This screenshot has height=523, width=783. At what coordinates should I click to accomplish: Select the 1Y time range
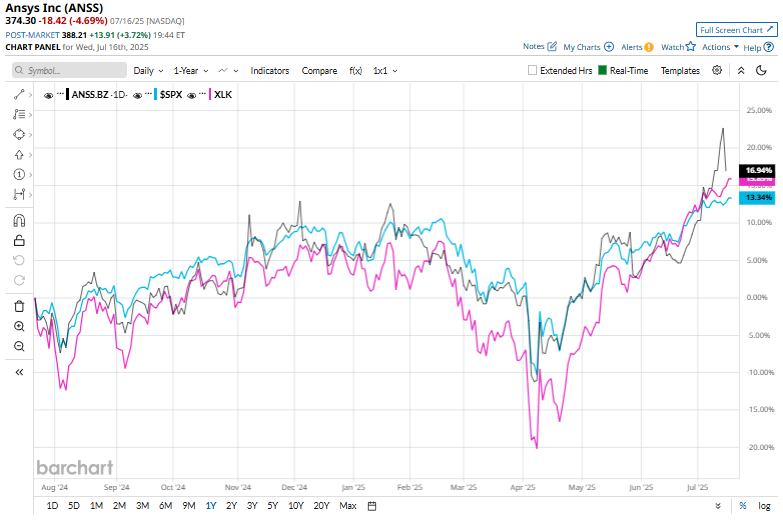211,506
